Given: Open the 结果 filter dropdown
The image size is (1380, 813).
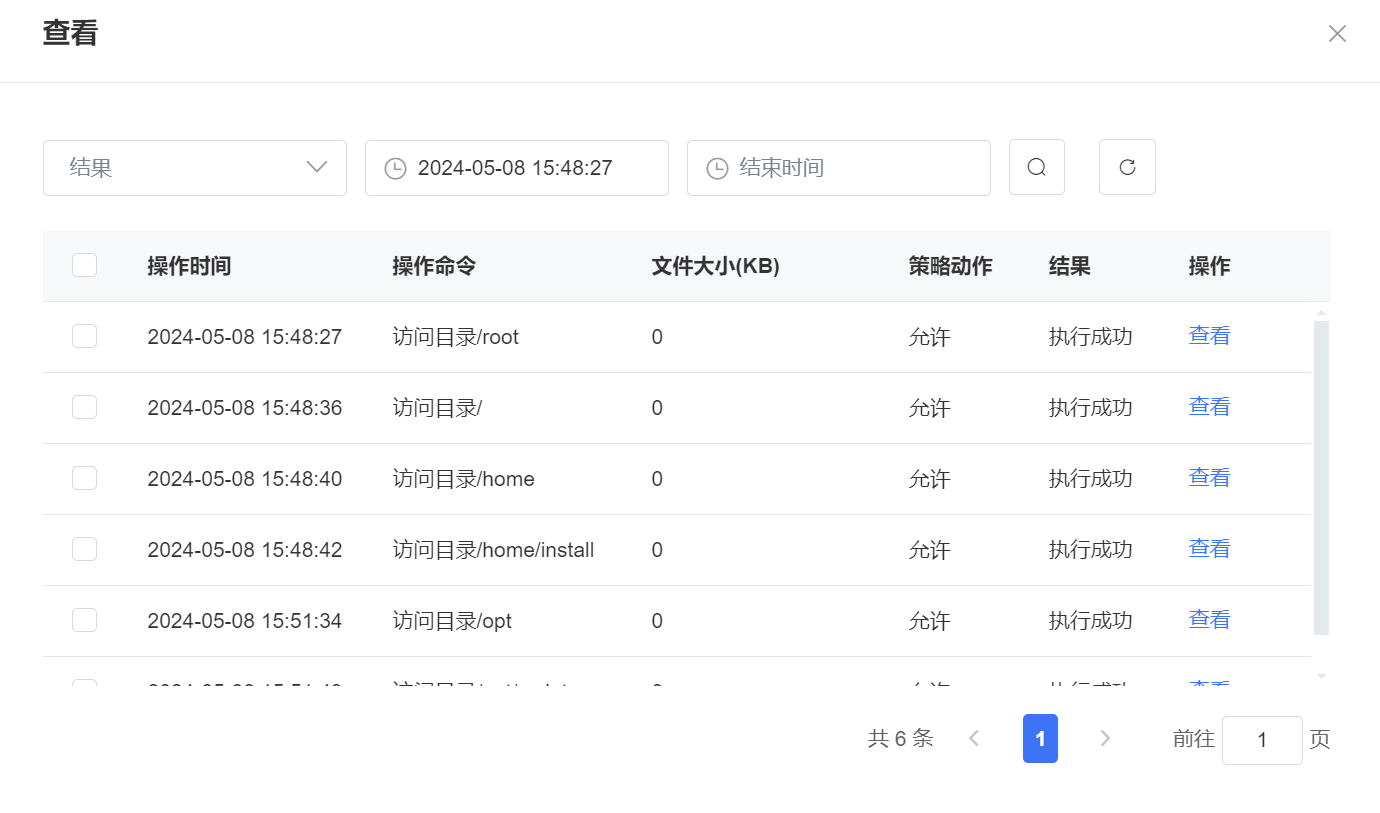Looking at the screenshot, I should [195, 168].
